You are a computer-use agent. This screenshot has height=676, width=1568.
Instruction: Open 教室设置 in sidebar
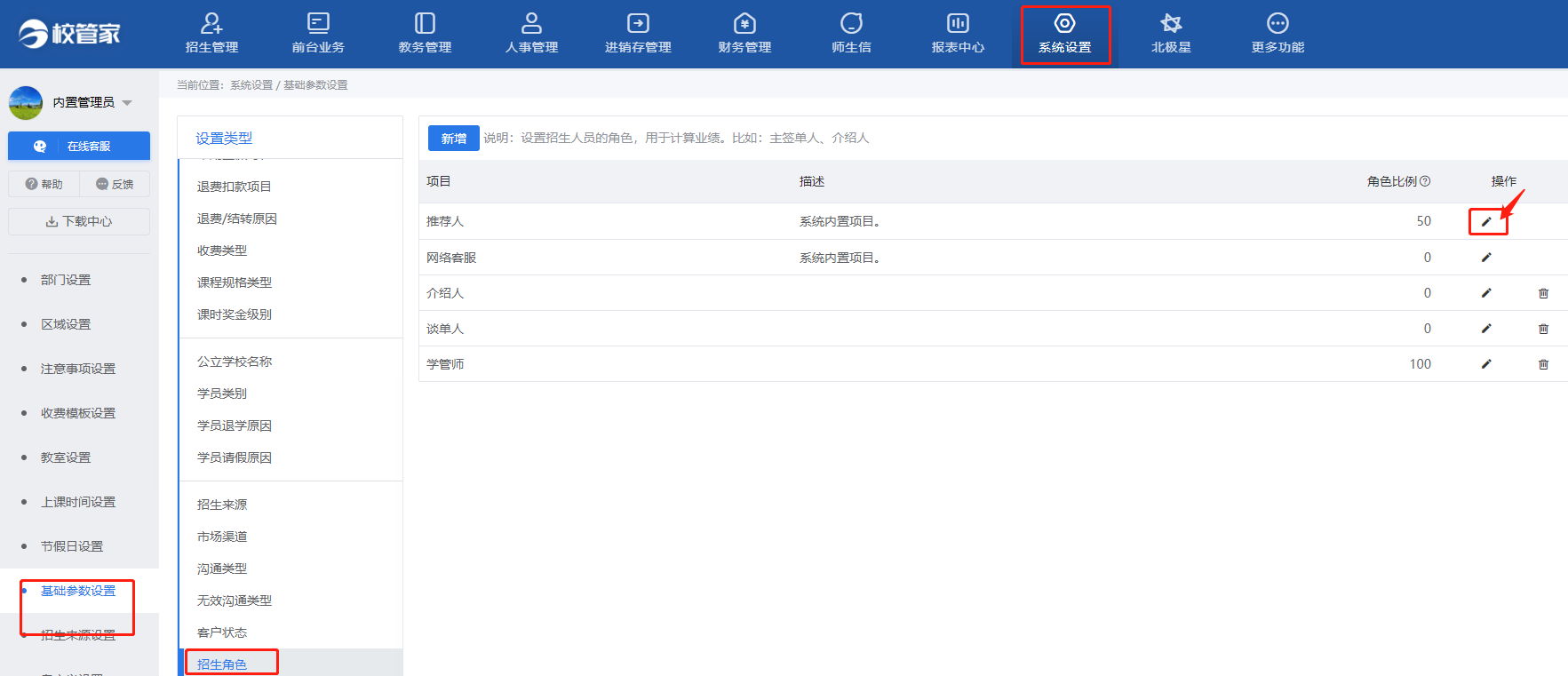tap(66, 457)
